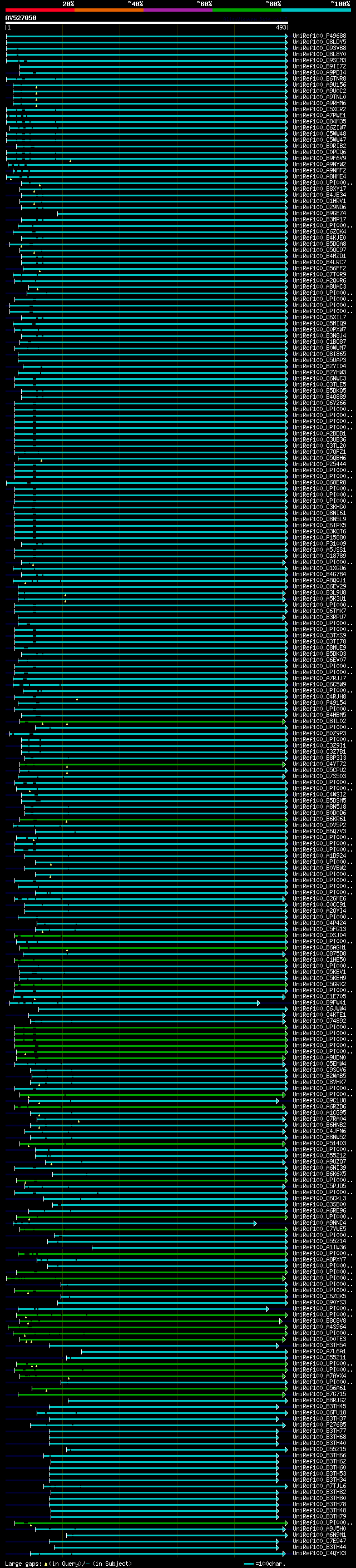Select hit UniRef100_P15880

[319, 537]
